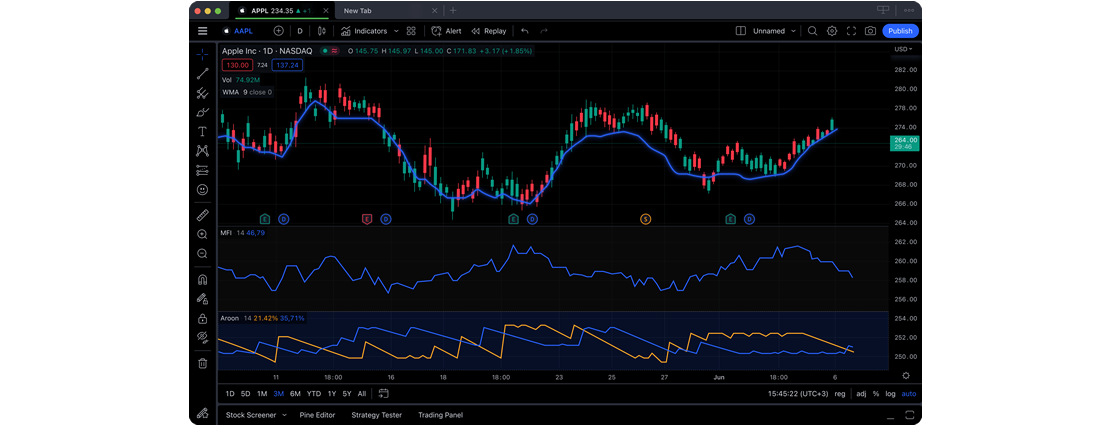Click the orange S split marker
The height and width of the screenshot is (426, 1110).
(x=646, y=219)
